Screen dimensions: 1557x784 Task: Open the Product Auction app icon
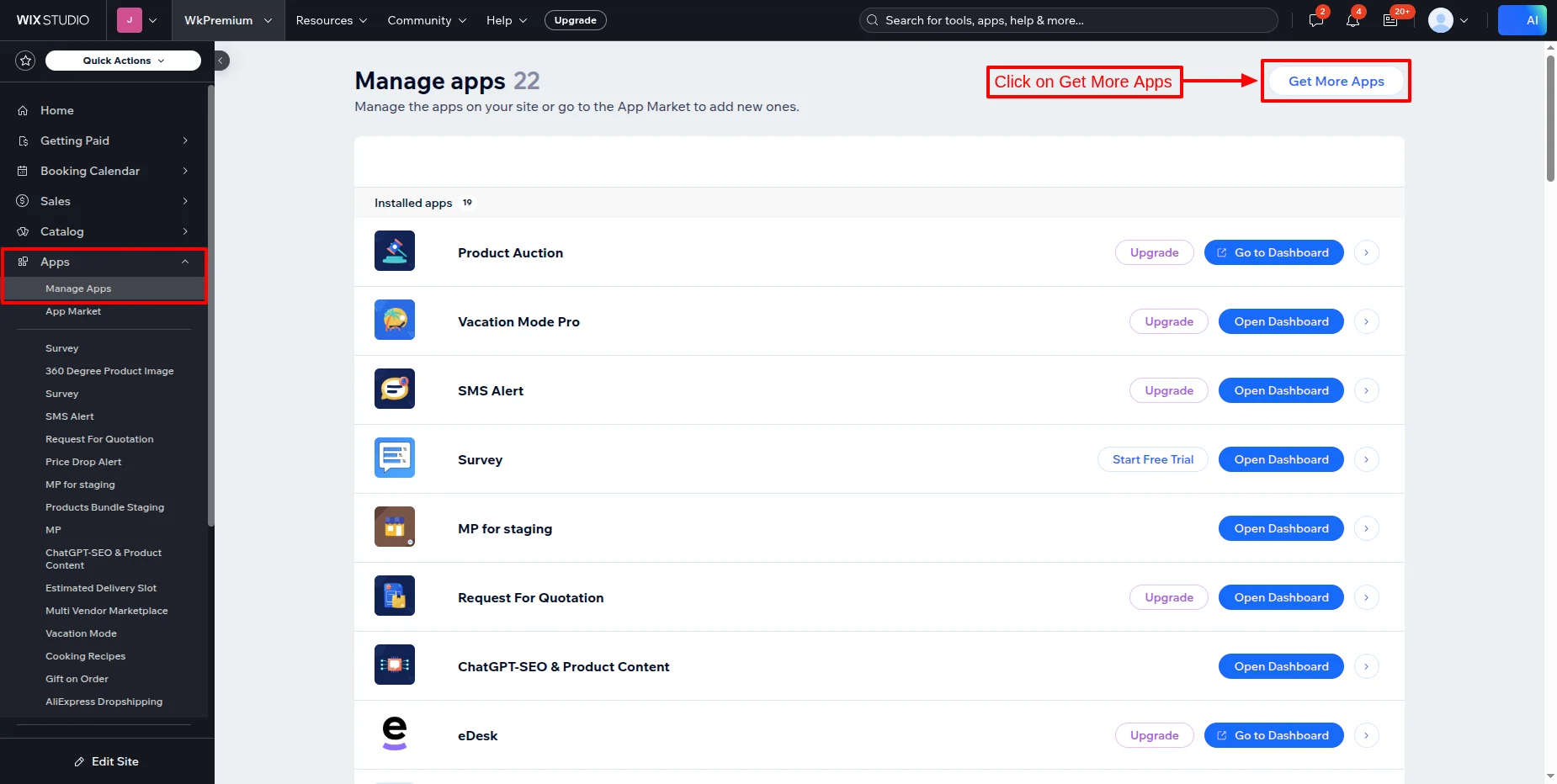pos(394,250)
